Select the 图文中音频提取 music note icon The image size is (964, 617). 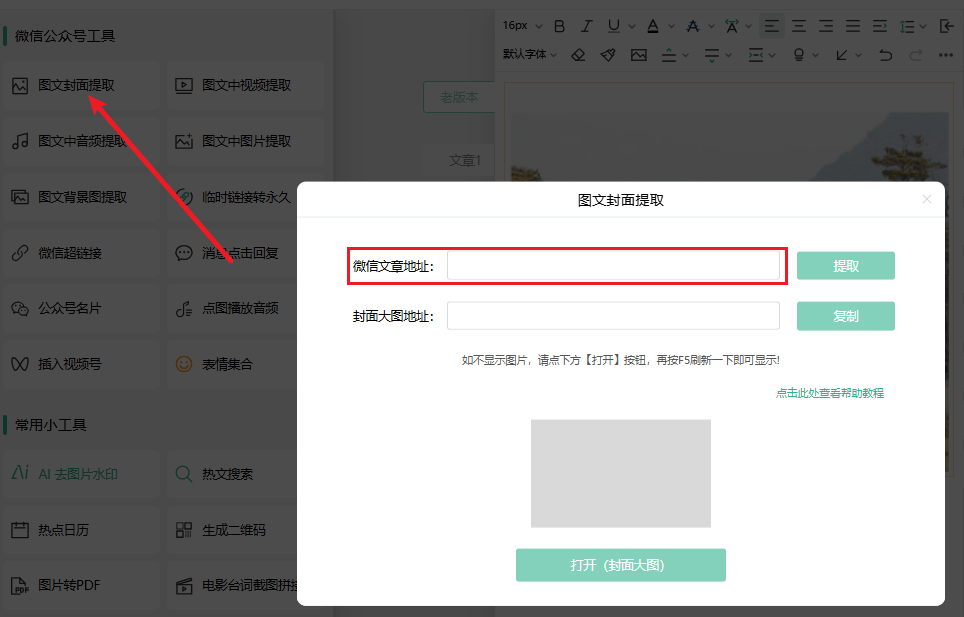point(20,142)
